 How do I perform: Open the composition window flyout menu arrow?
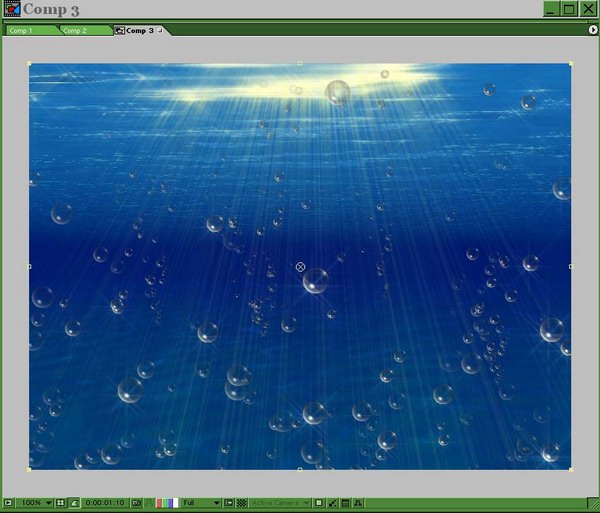point(592,30)
